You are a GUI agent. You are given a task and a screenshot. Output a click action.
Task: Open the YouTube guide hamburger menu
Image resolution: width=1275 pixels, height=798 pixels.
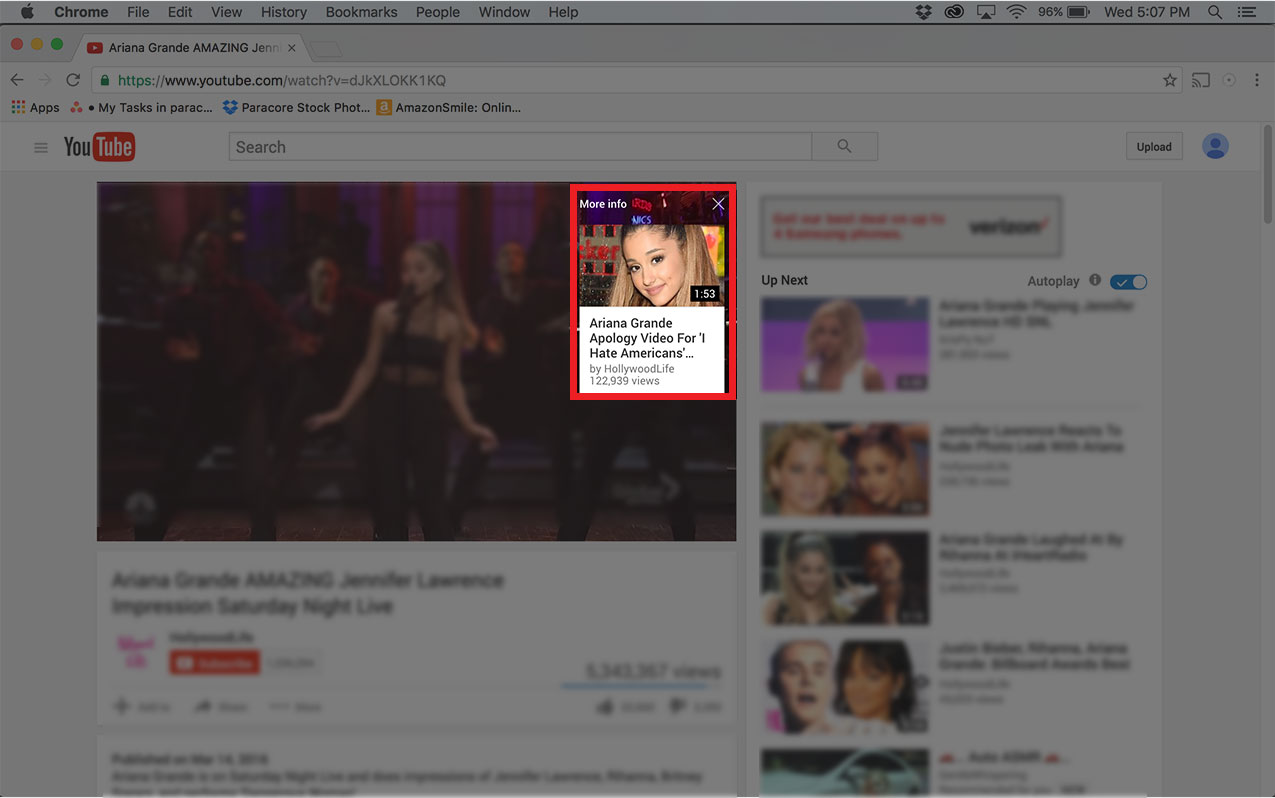(41, 147)
